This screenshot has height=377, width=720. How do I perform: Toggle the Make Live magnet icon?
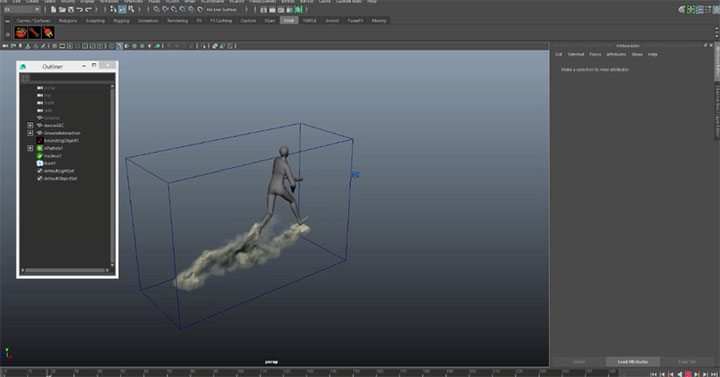click(x=200, y=9)
